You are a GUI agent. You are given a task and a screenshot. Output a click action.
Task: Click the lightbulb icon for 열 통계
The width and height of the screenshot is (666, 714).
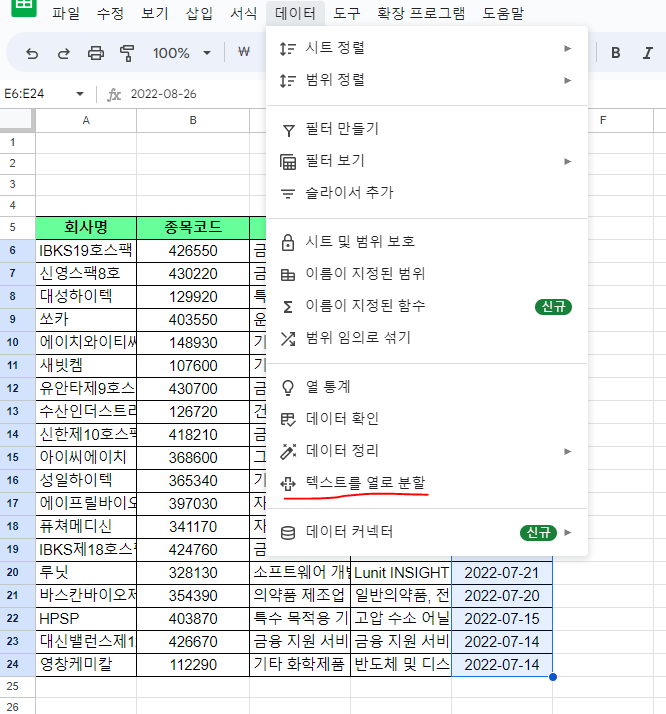click(x=288, y=388)
